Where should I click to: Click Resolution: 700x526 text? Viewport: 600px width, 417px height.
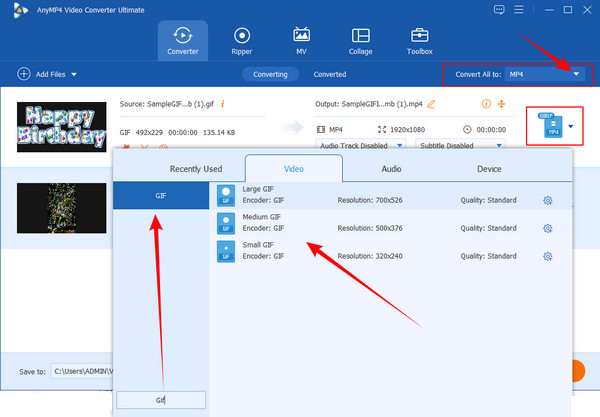click(x=370, y=200)
